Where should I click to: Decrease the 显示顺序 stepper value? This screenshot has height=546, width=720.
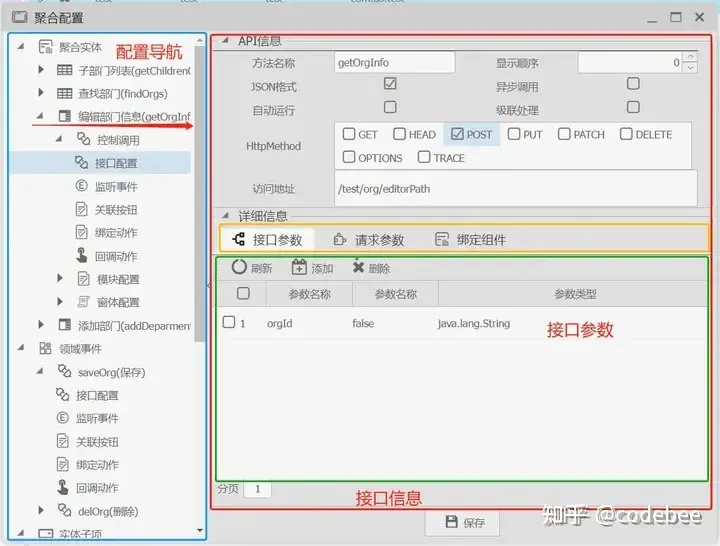coord(690,68)
